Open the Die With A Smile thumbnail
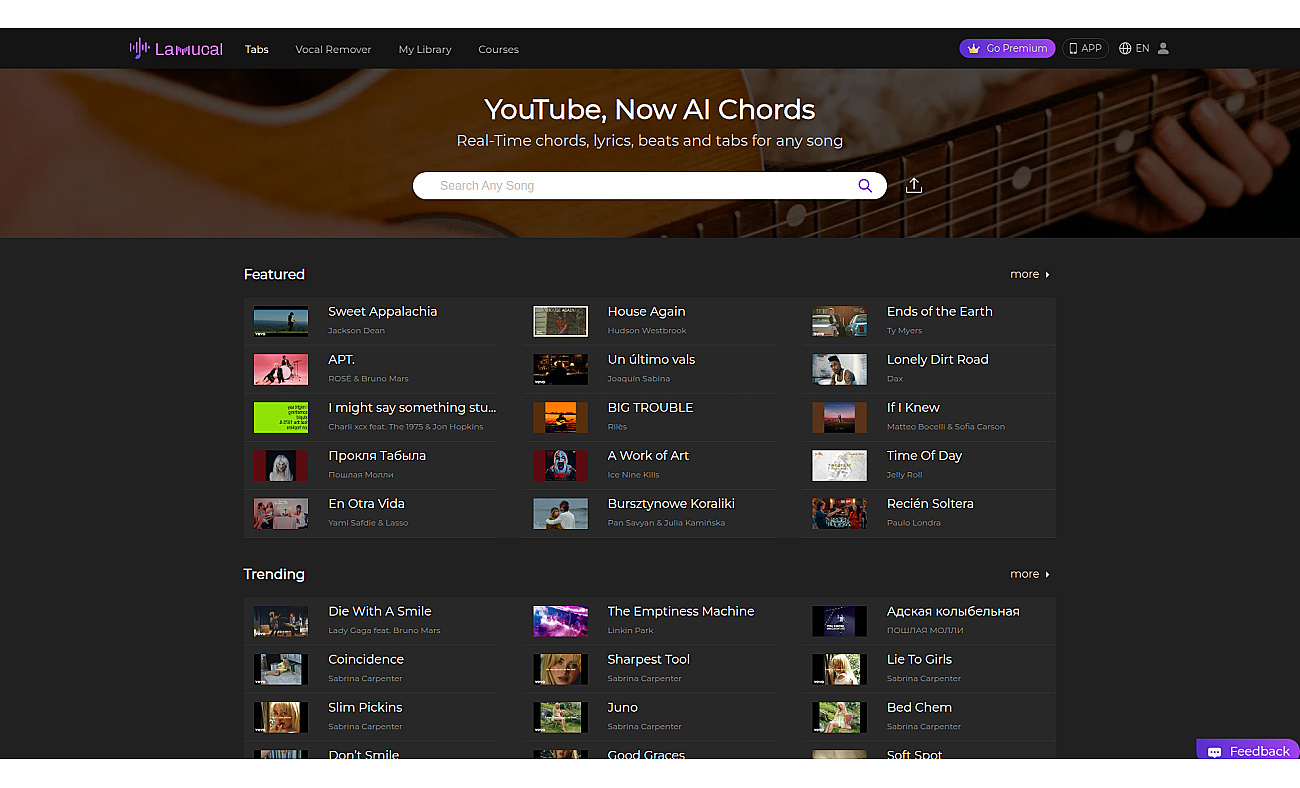 281,621
